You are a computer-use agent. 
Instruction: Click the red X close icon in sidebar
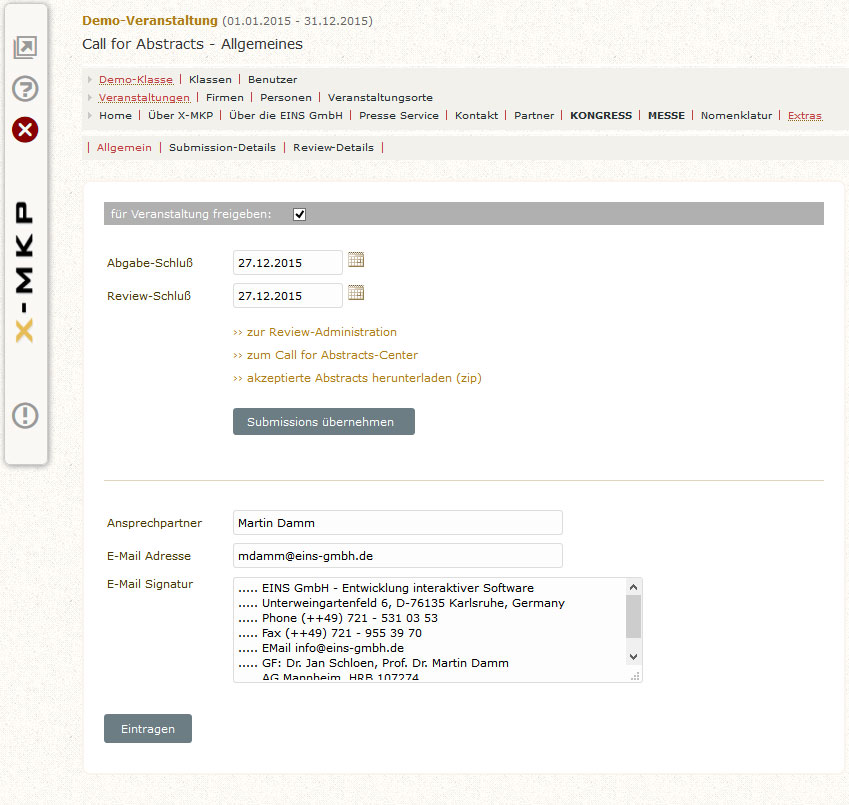[x=25, y=130]
